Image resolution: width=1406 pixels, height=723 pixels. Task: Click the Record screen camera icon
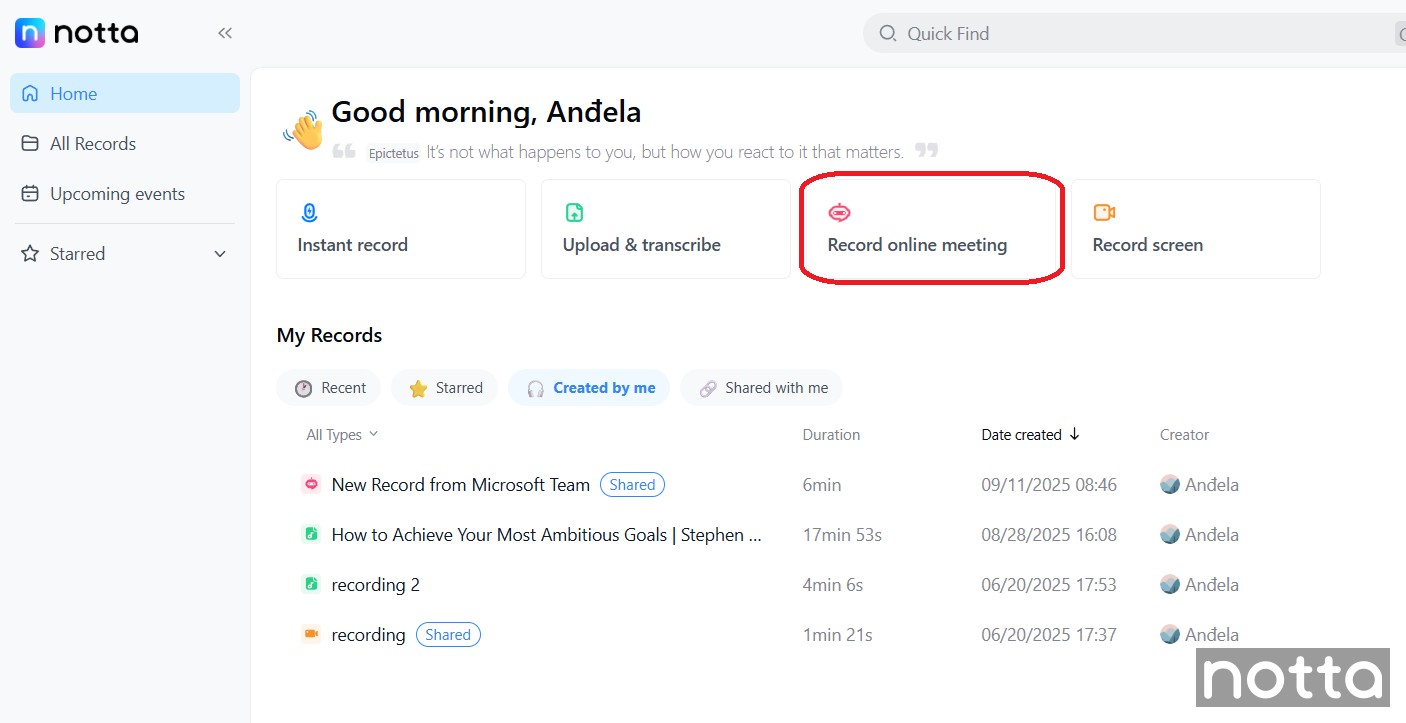pyautogui.click(x=1104, y=212)
